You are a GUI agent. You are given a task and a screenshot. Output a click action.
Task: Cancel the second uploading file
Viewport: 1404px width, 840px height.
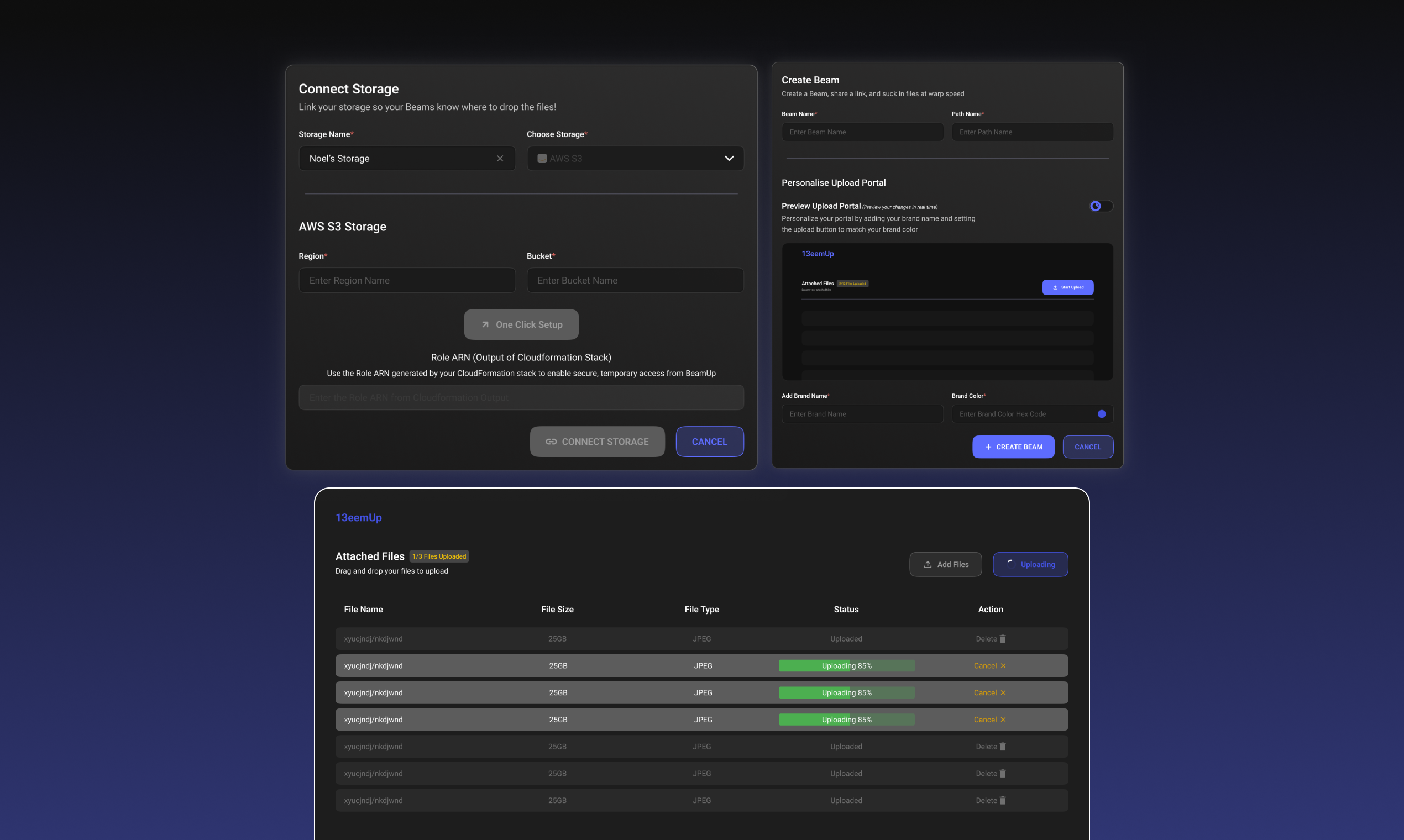coord(989,693)
